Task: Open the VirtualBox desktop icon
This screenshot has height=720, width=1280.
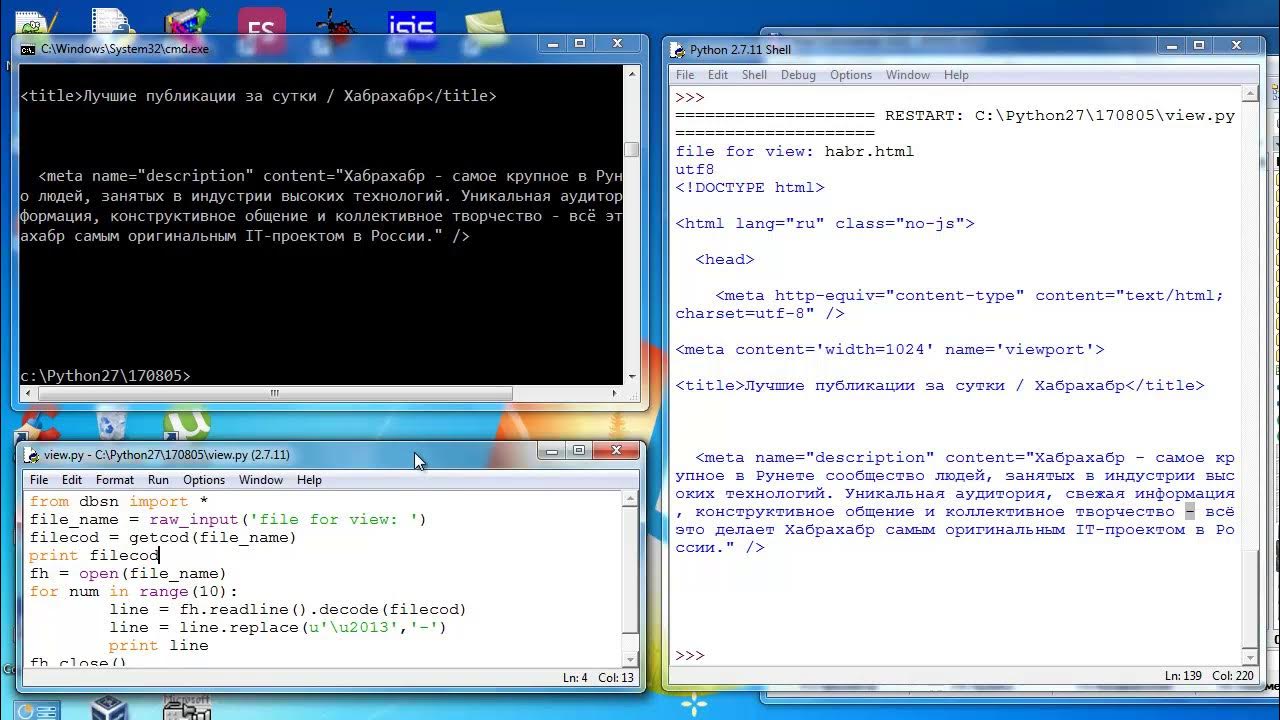Action: pyautogui.click(x=109, y=708)
